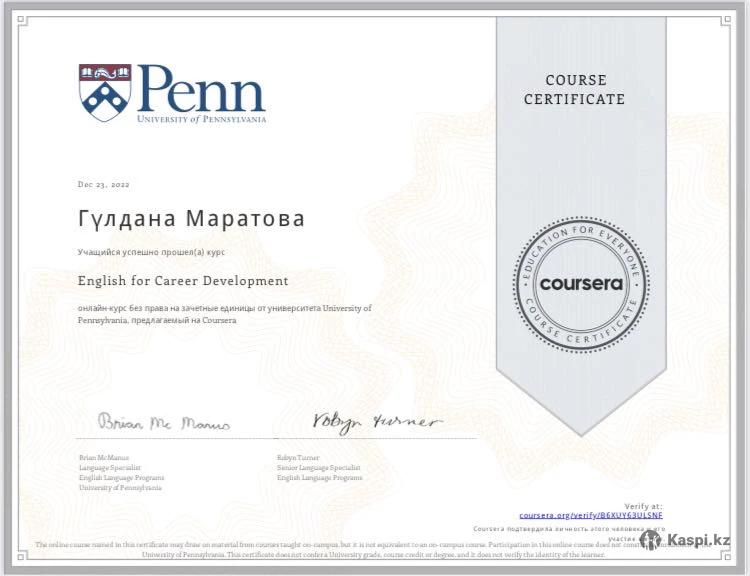Click the date Dec 23, 2022

pos(103,184)
